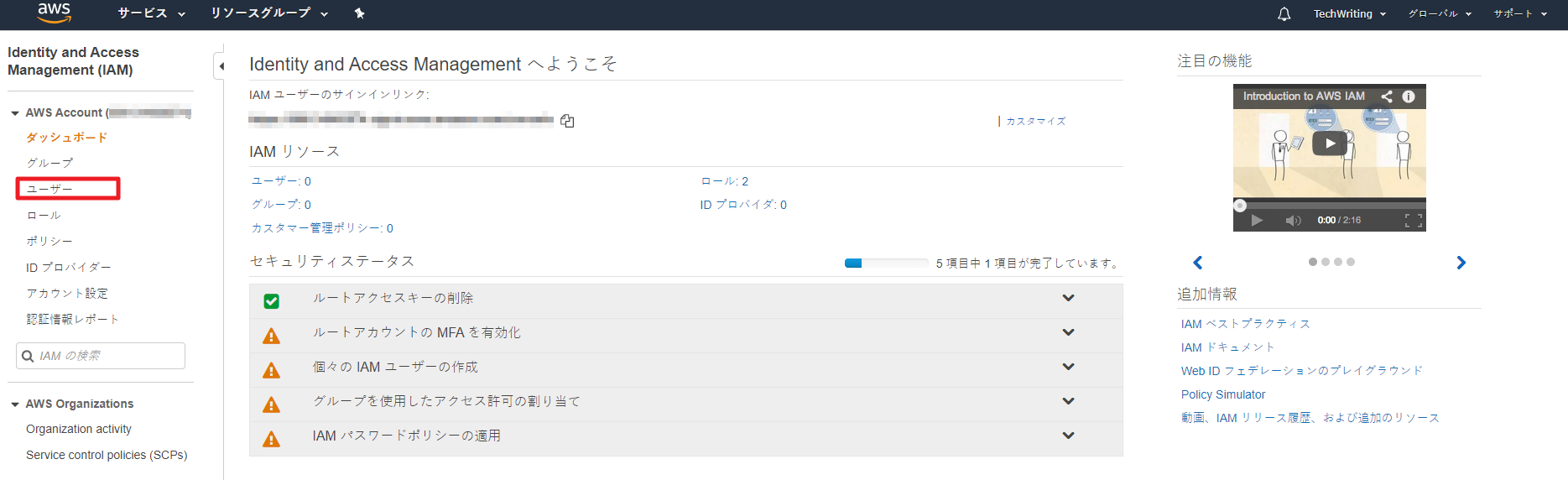Open the サービス dropdown menu
The width and height of the screenshot is (1568, 480).
point(151,13)
